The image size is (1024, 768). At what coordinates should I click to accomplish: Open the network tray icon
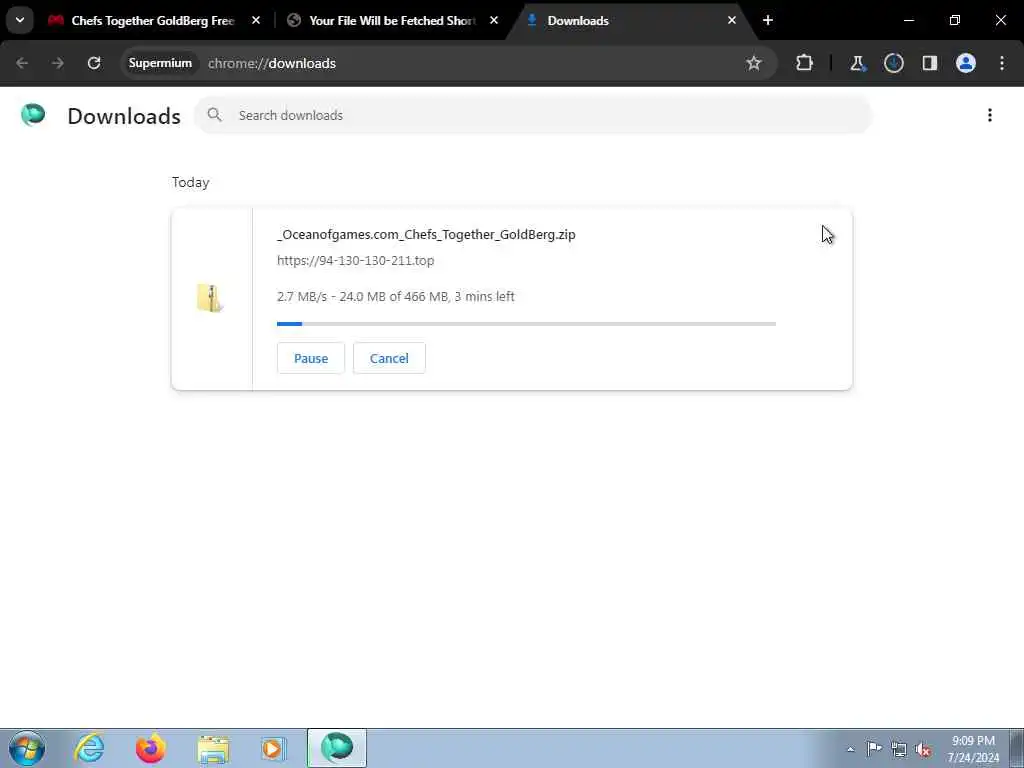(899, 749)
